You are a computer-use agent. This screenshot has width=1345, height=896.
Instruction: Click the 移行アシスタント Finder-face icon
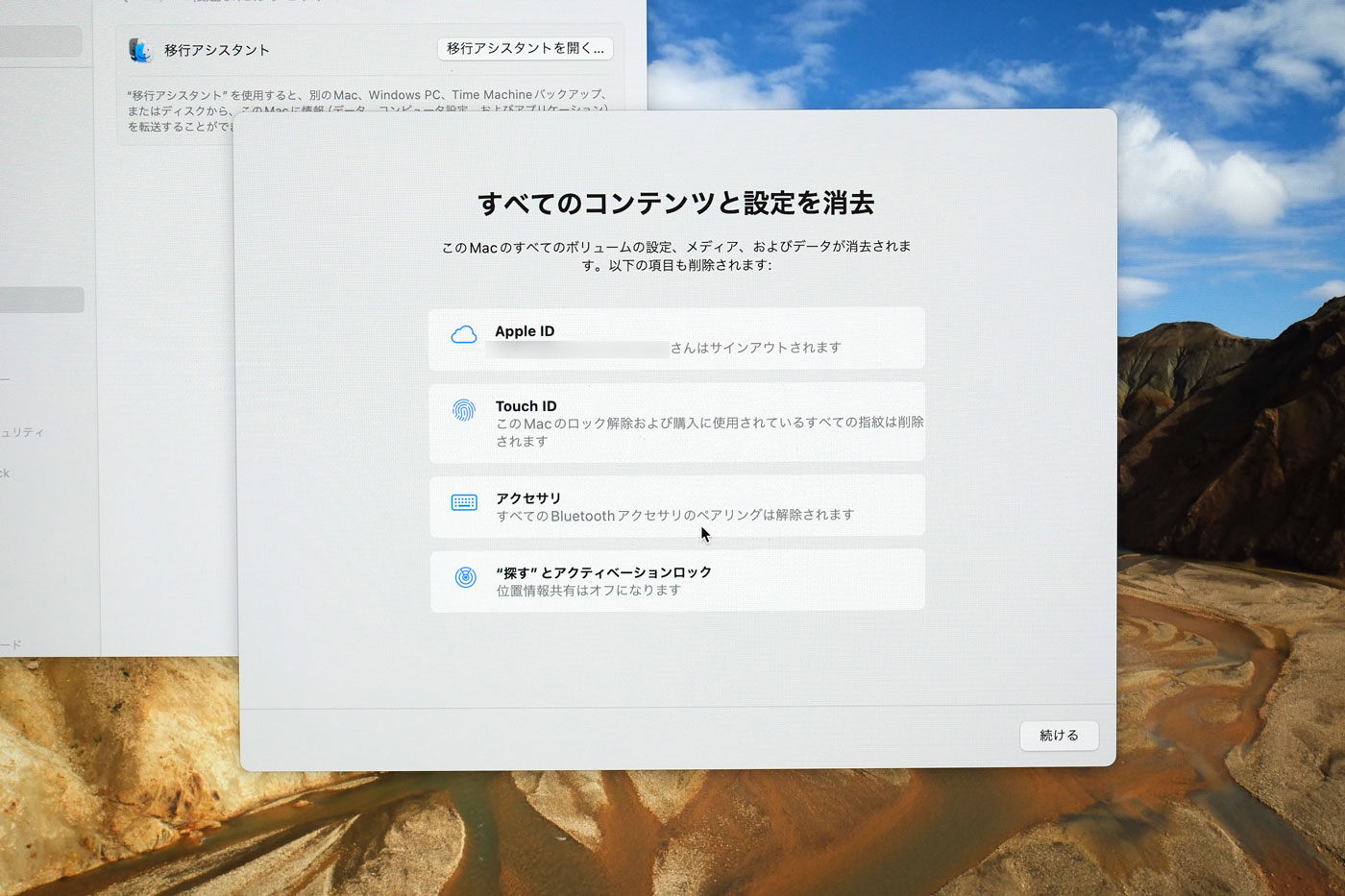click(x=140, y=50)
